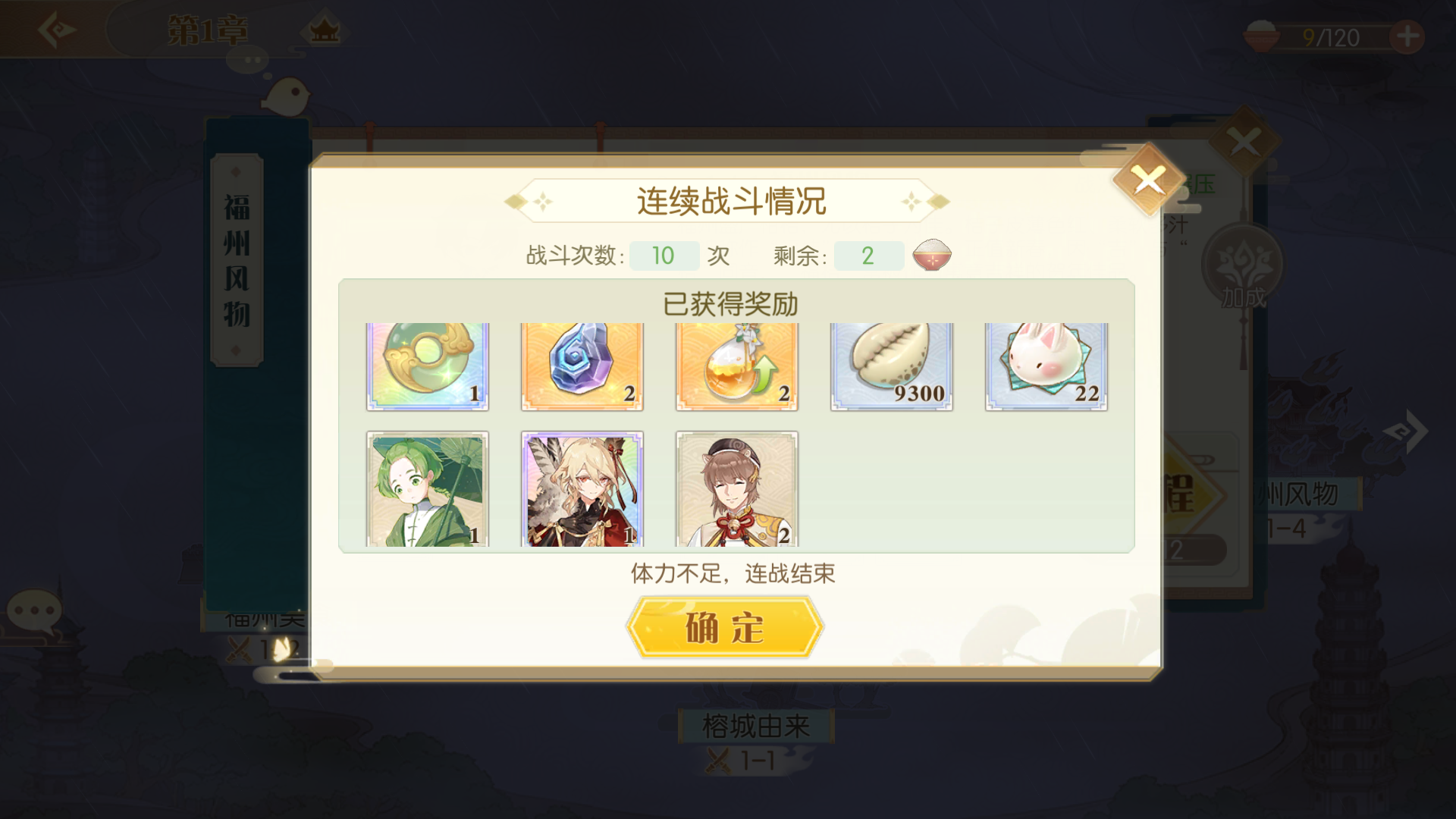Click the pagoda icon beside 第1章

coord(325,30)
